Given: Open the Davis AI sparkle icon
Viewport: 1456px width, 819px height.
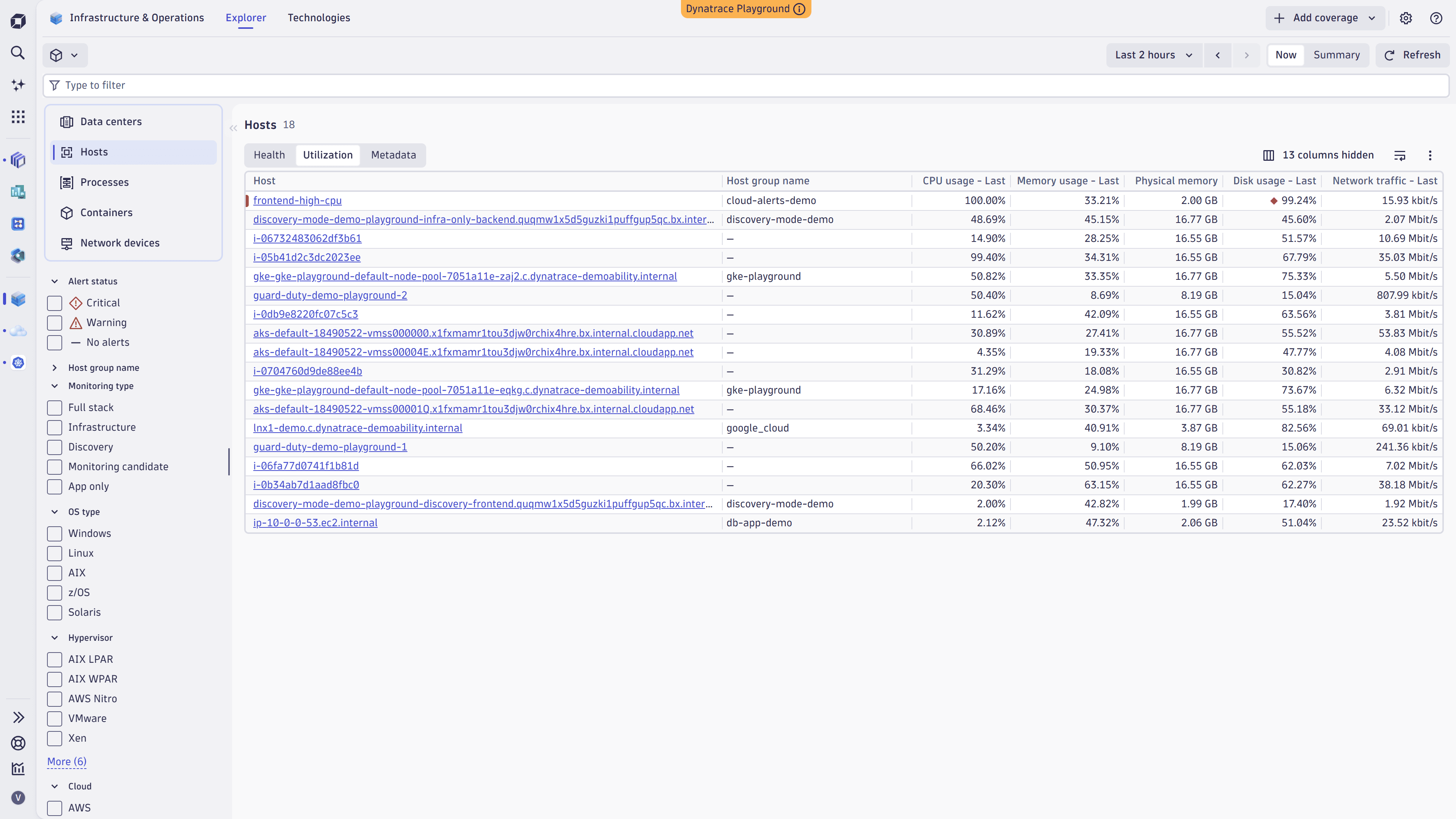Looking at the screenshot, I should coord(18,85).
